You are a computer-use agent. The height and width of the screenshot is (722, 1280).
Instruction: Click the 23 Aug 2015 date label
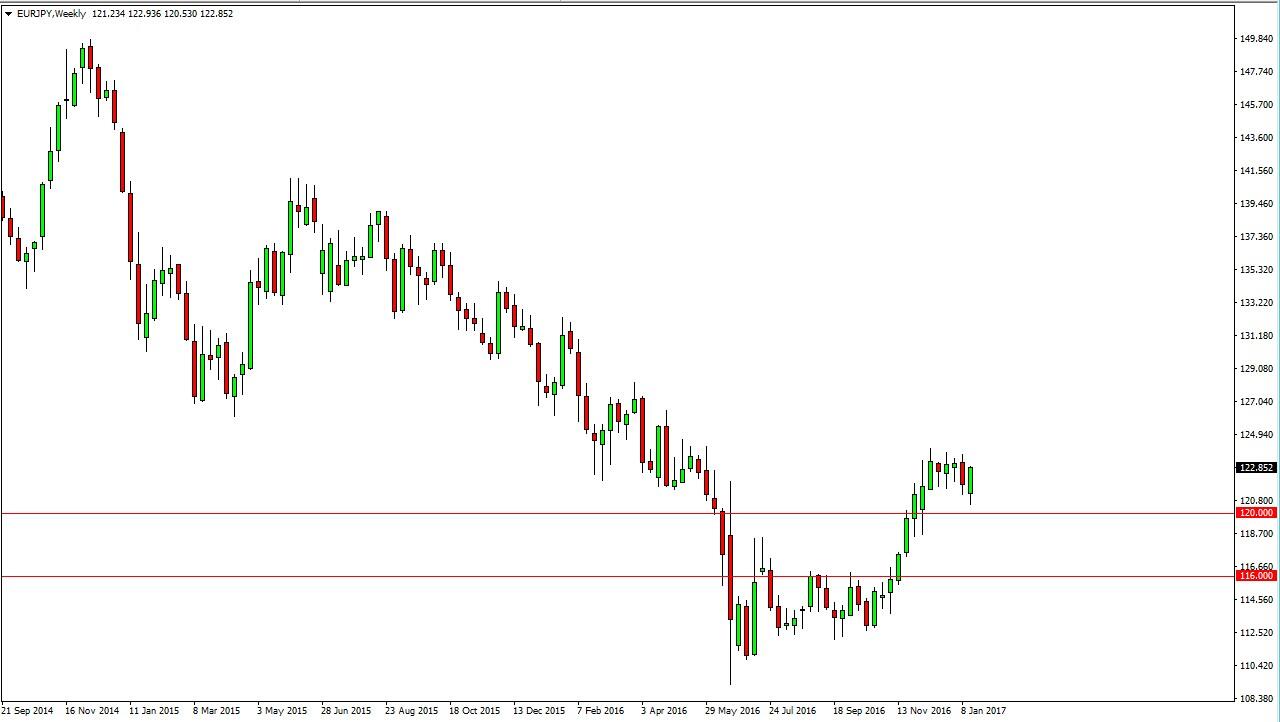[x=411, y=711]
